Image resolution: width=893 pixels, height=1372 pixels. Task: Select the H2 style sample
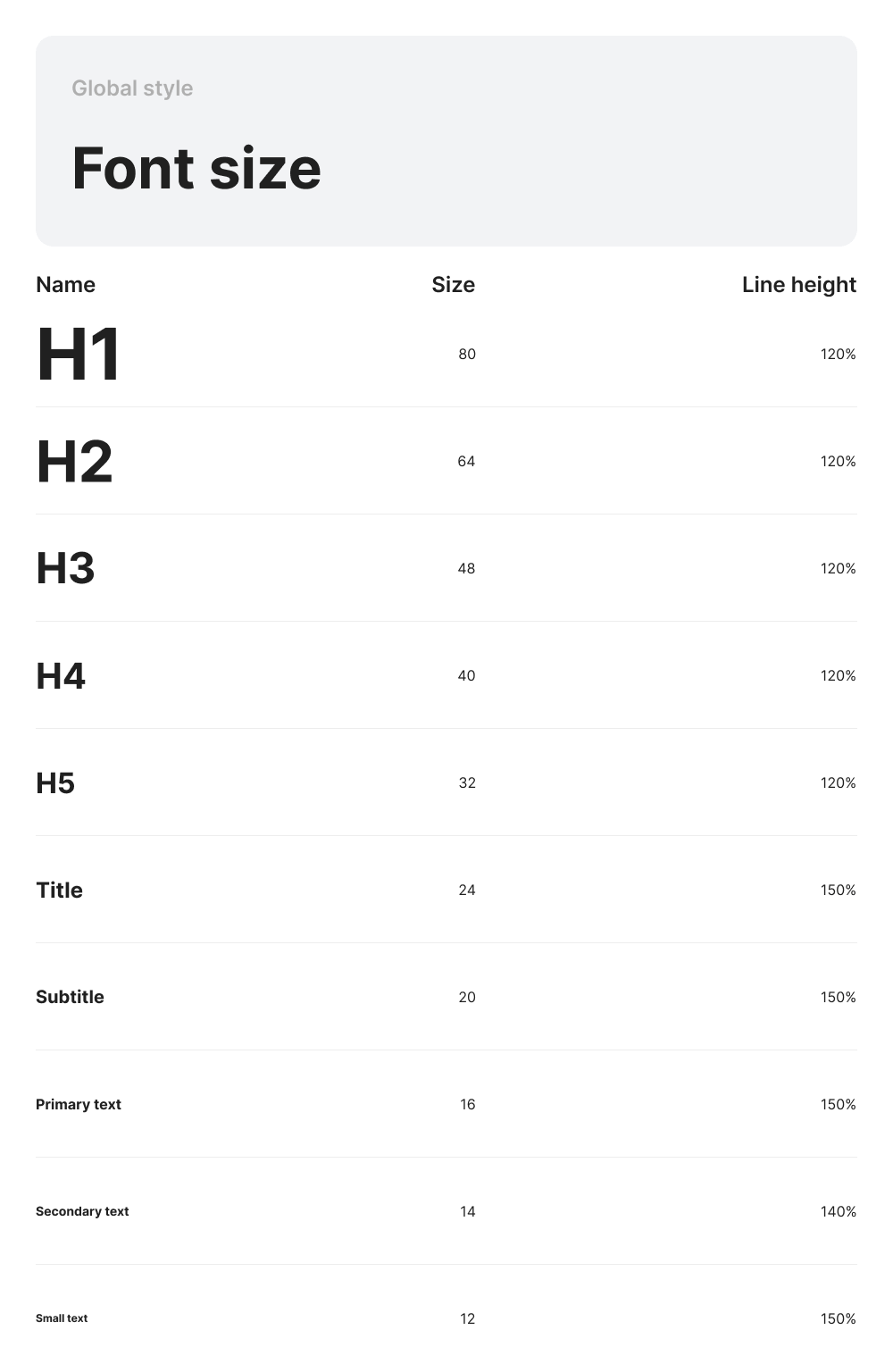pos(74,462)
